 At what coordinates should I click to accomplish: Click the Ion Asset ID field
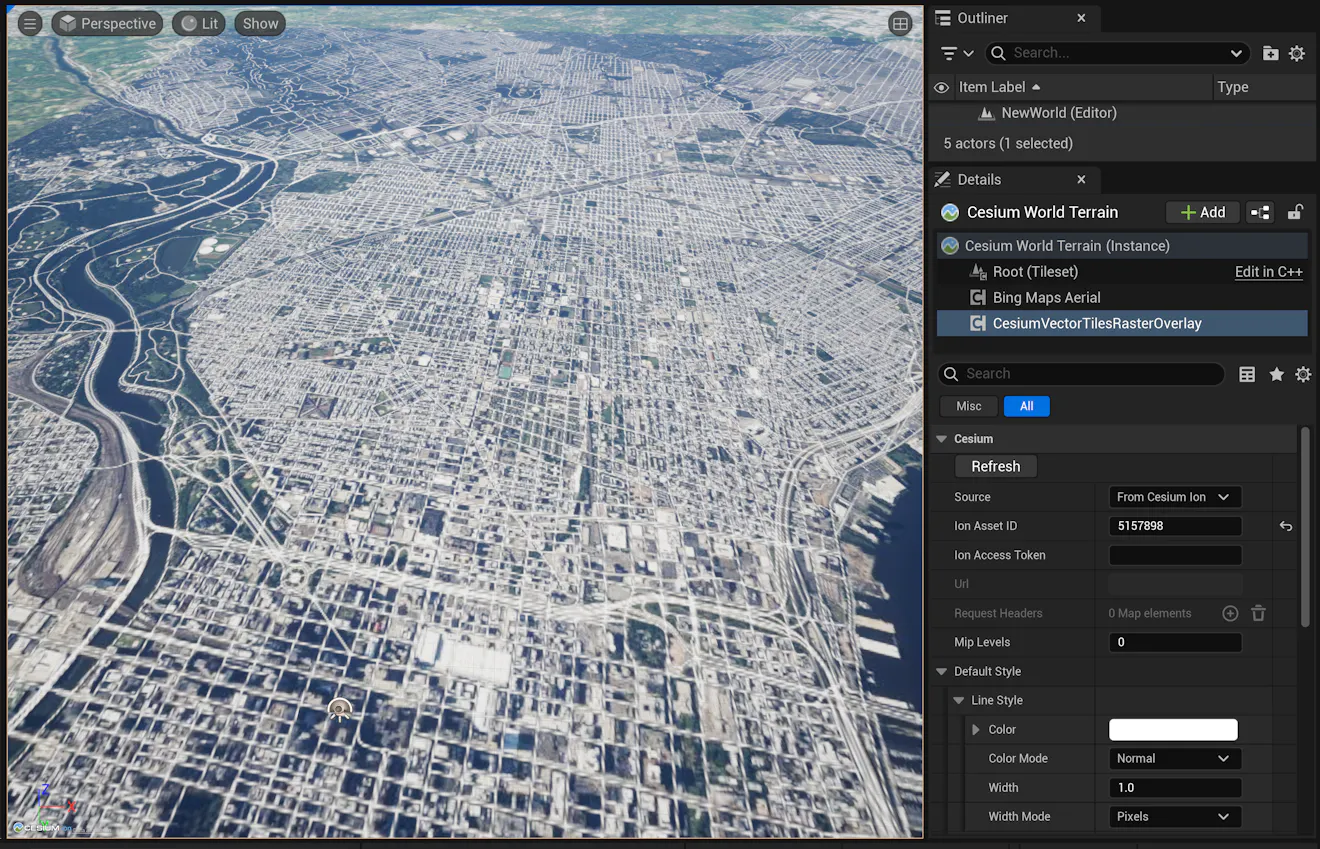tap(1175, 526)
